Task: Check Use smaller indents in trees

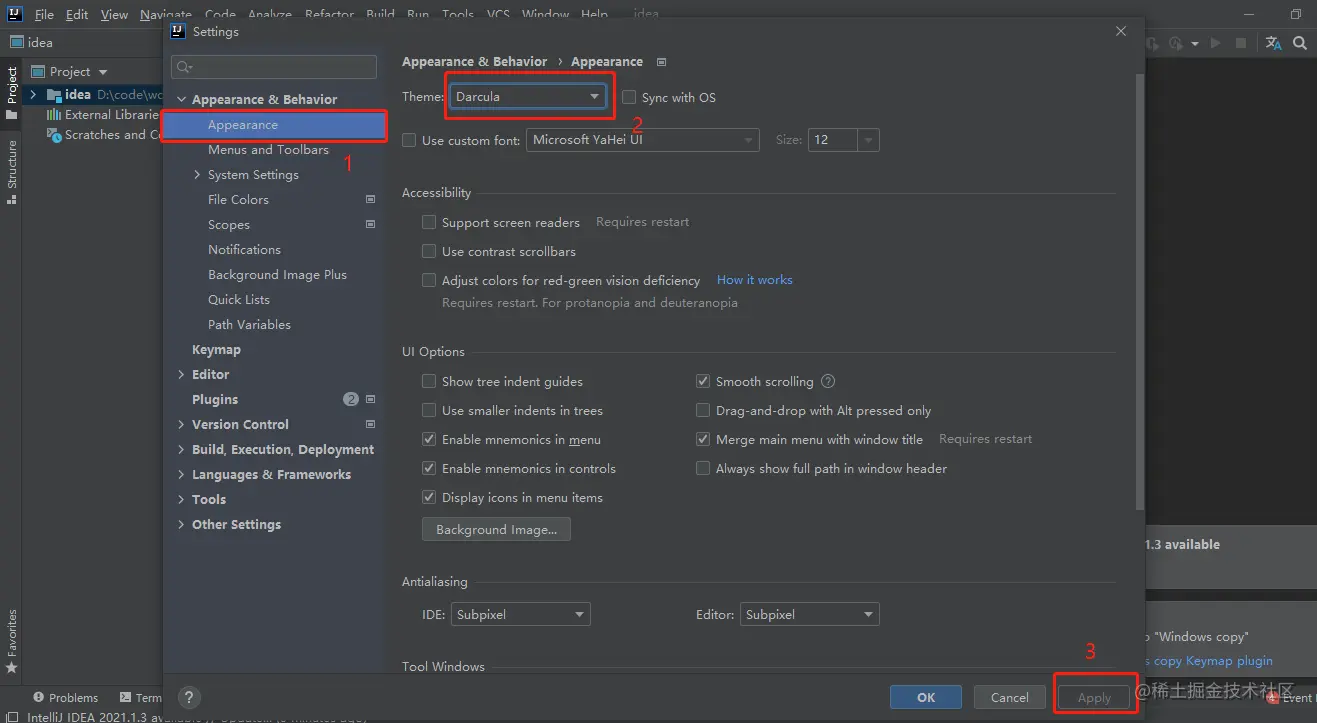Action: [429, 410]
